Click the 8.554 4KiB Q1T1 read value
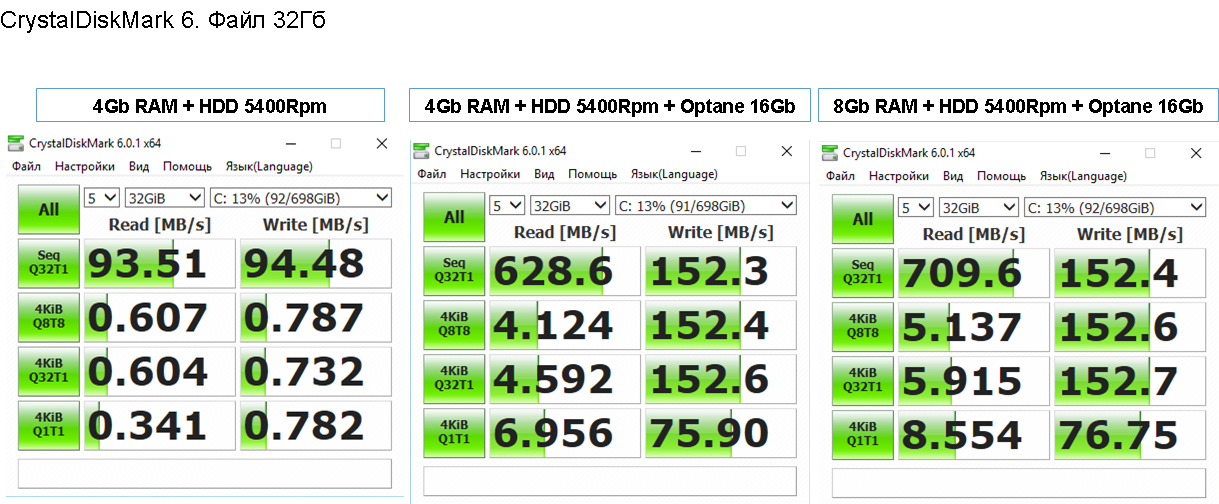Image resolution: width=1219 pixels, height=504 pixels. (974, 435)
